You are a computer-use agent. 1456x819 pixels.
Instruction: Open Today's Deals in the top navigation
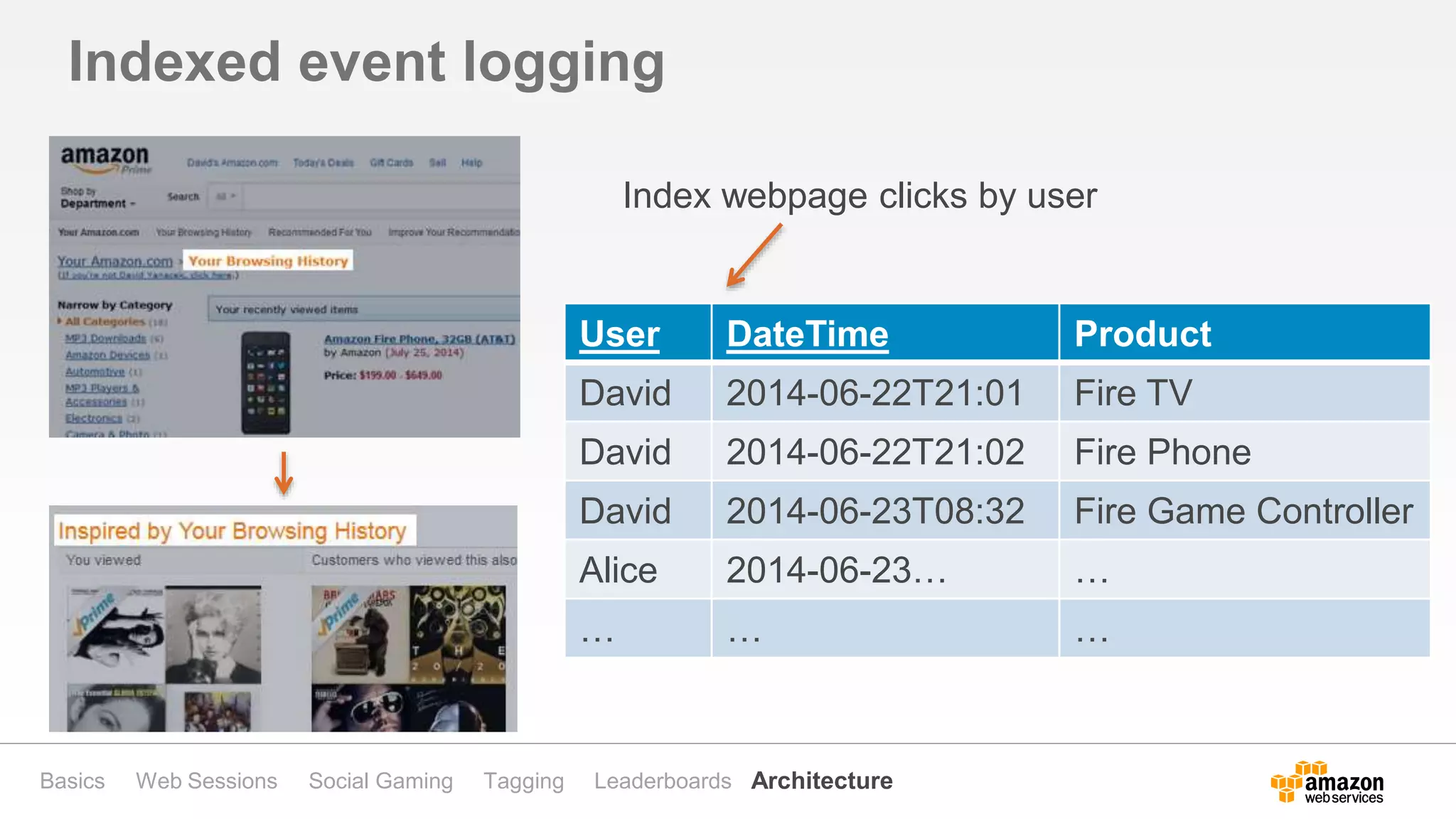(323, 163)
